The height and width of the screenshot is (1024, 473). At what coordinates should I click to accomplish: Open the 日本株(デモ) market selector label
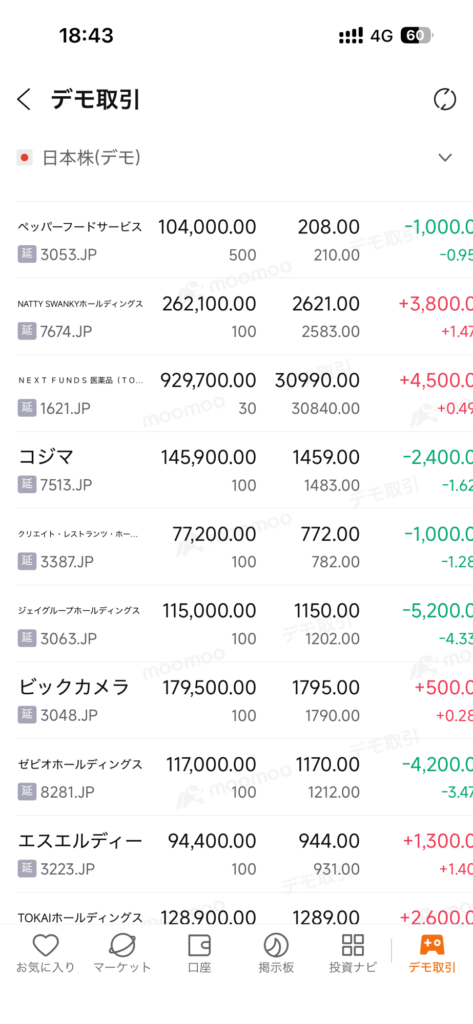click(91, 157)
